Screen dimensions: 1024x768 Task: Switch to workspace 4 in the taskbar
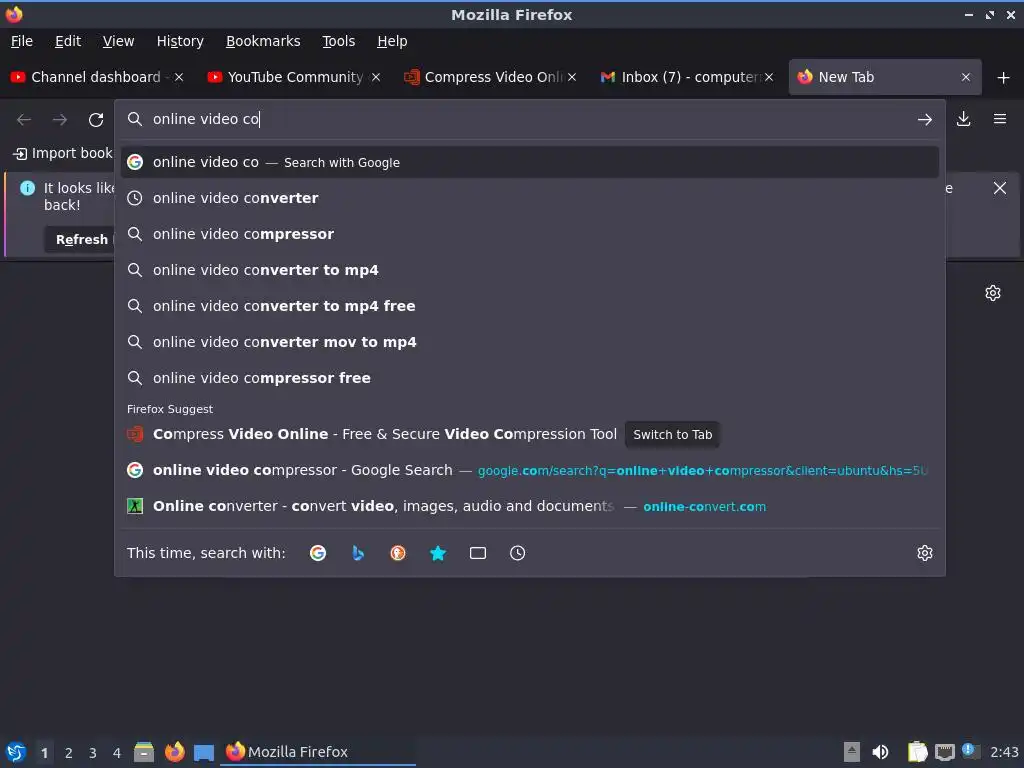click(117, 753)
